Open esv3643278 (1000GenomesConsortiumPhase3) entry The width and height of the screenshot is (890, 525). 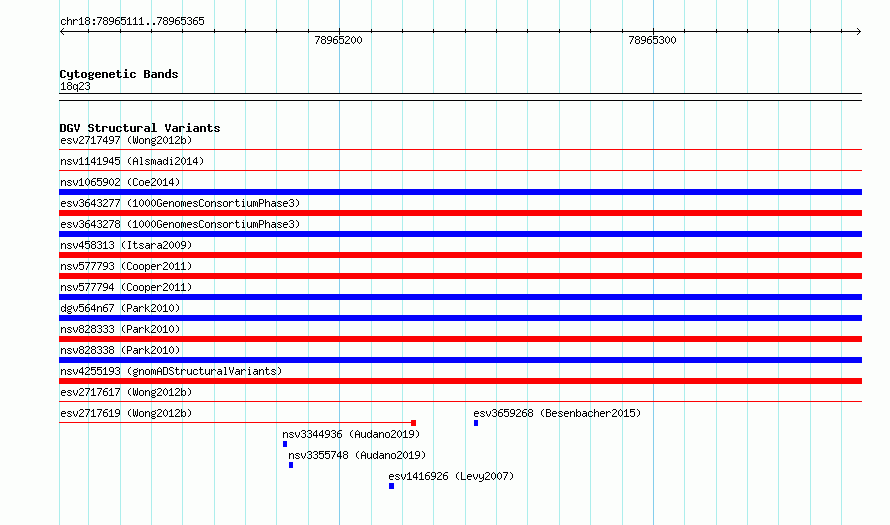coord(180,224)
